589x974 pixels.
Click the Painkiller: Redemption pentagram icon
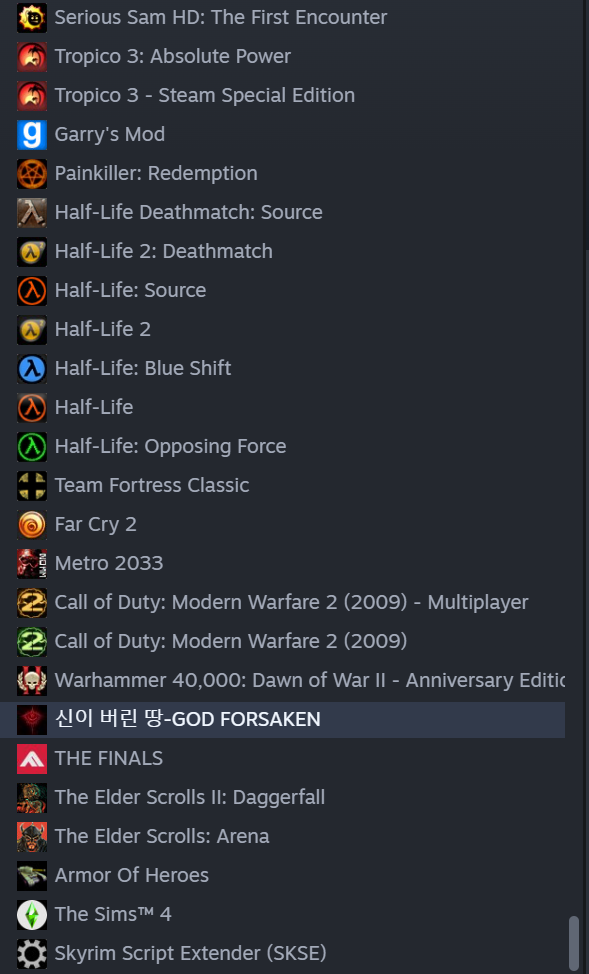pyautogui.click(x=32, y=174)
